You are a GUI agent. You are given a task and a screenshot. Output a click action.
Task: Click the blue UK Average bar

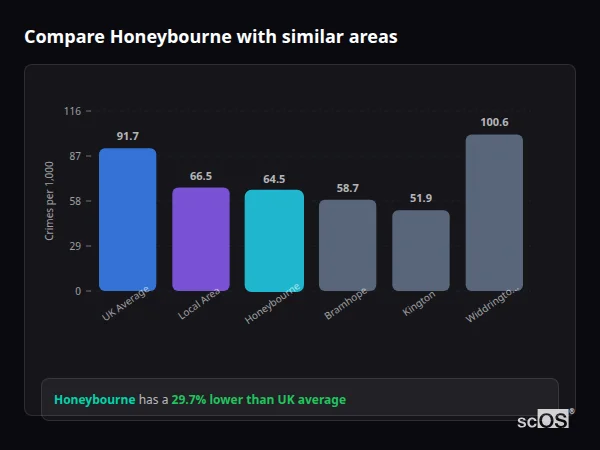pyautogui.click(x=127, y=220)
